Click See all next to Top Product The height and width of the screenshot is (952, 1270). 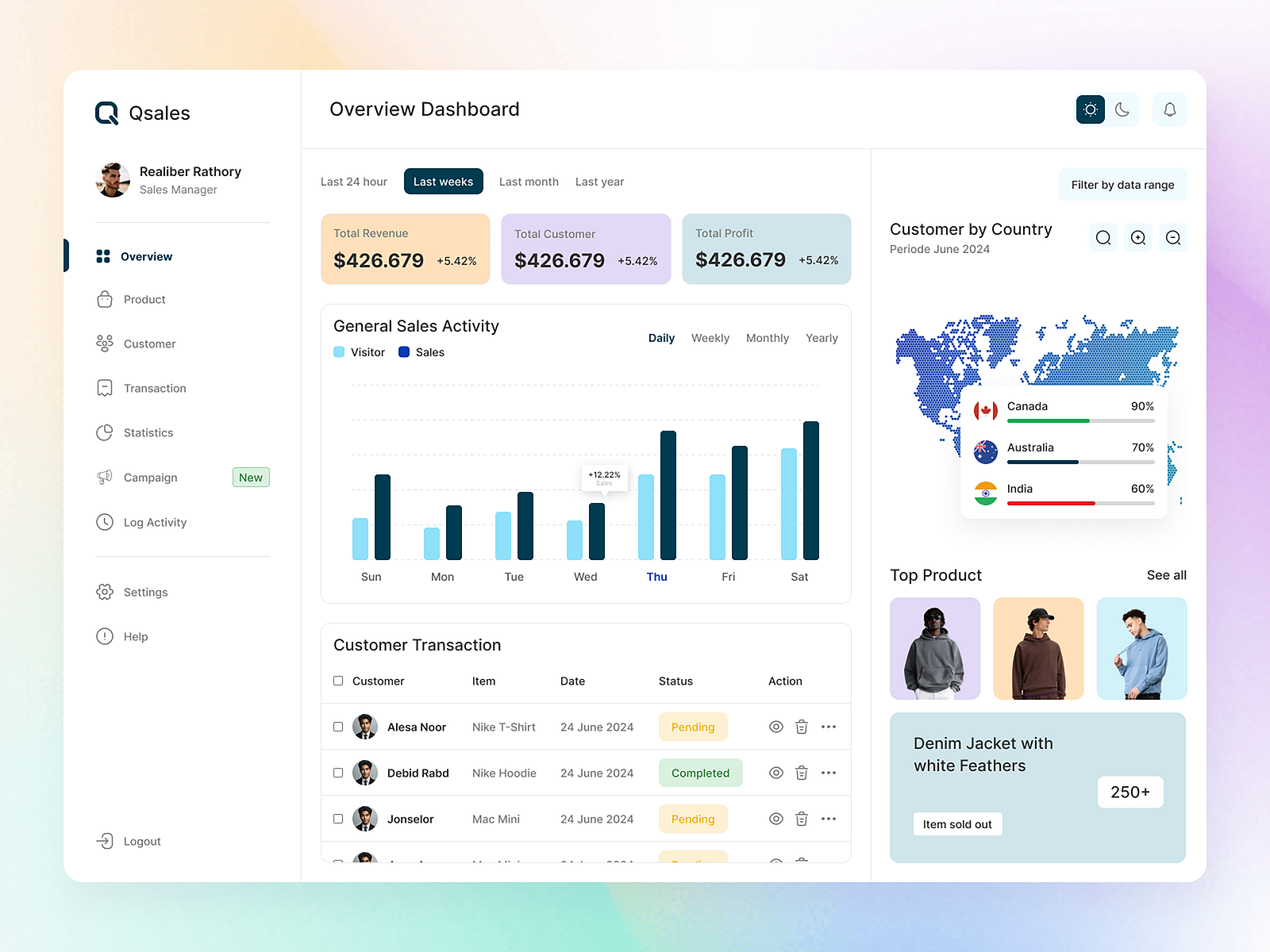tap(1166, 575)
